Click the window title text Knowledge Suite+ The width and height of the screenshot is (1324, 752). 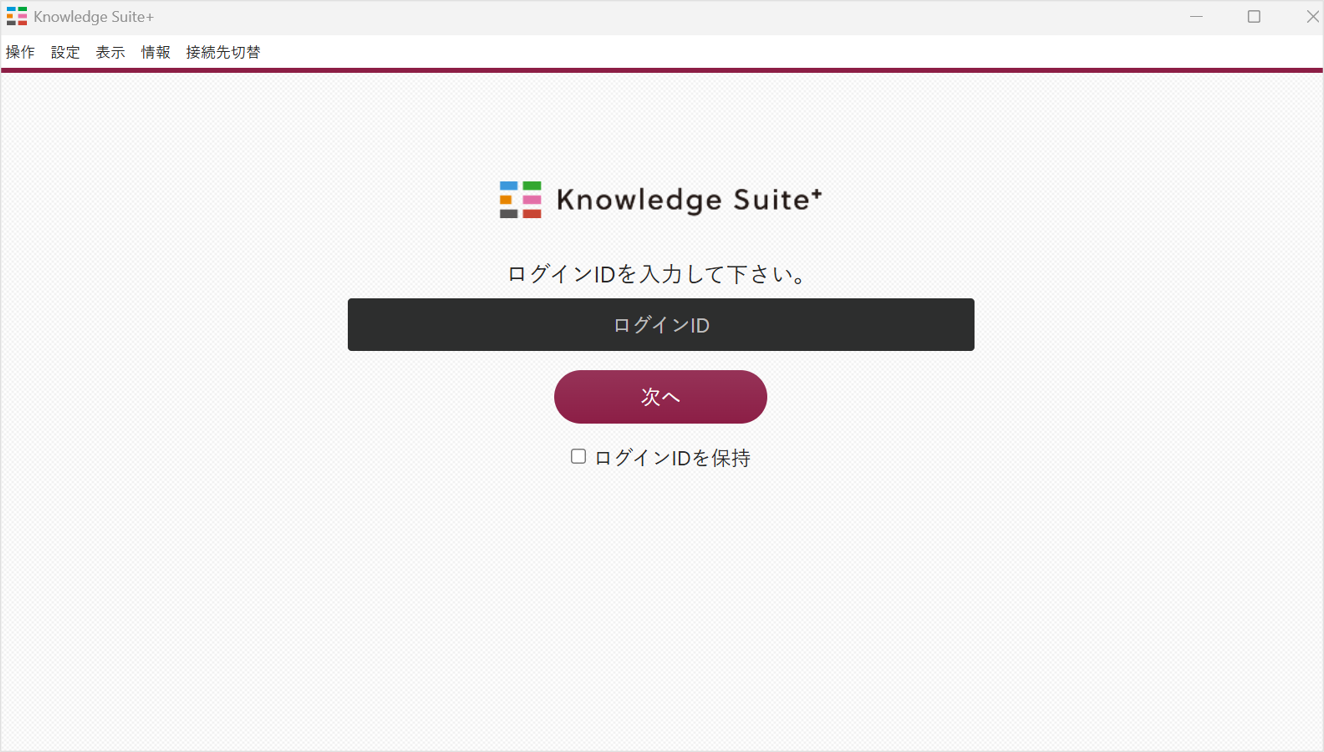click(93, 17)
